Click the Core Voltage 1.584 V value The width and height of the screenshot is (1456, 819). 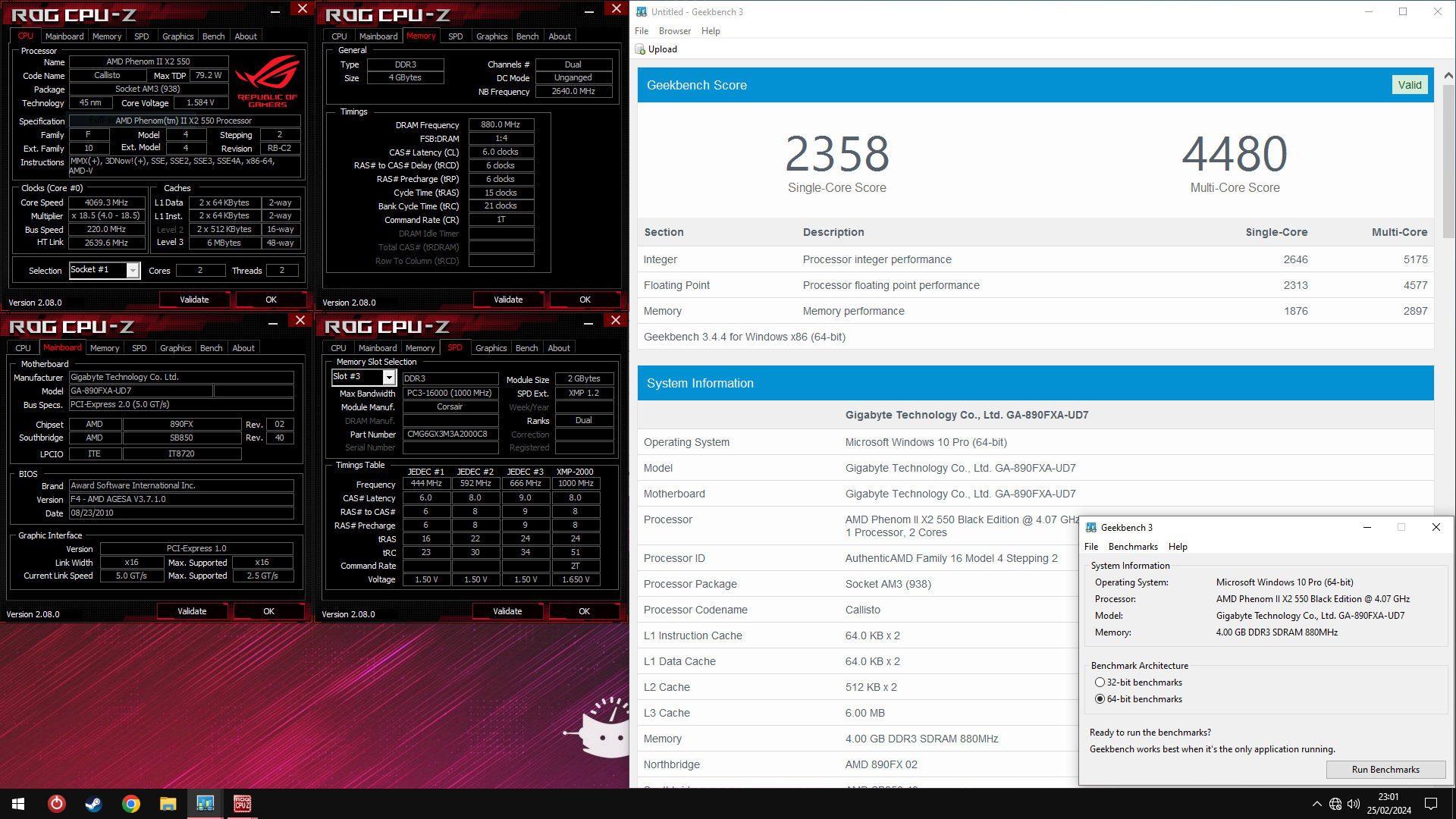coord(201,102)
